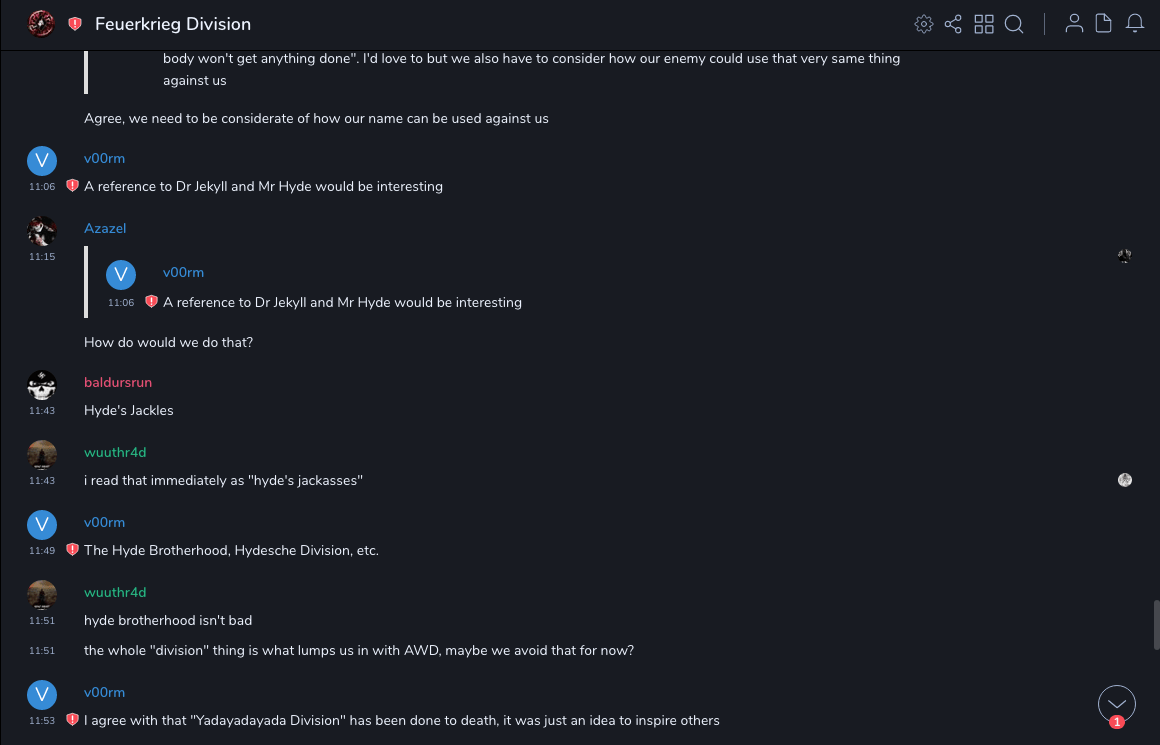Click the vertical scrollbar thumb
The image size is (1160, 745).
pos(1156,625)
